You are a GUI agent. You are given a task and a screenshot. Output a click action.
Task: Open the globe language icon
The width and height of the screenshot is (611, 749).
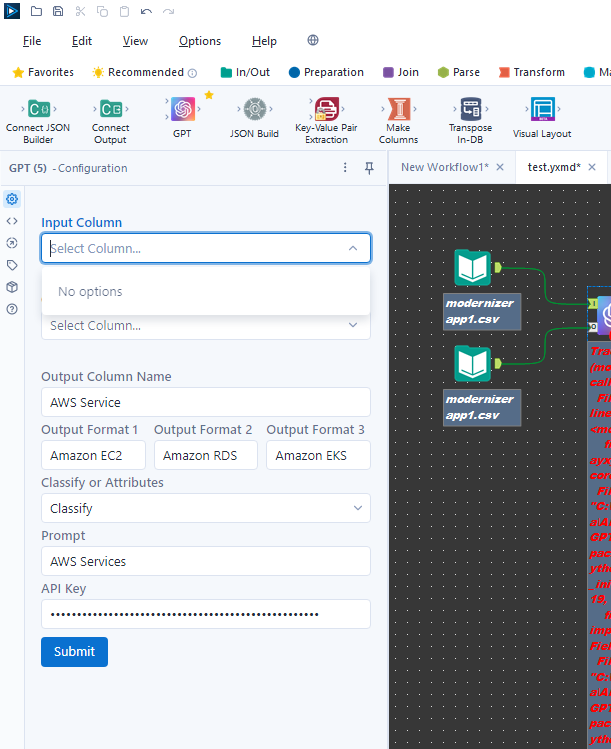313,40
